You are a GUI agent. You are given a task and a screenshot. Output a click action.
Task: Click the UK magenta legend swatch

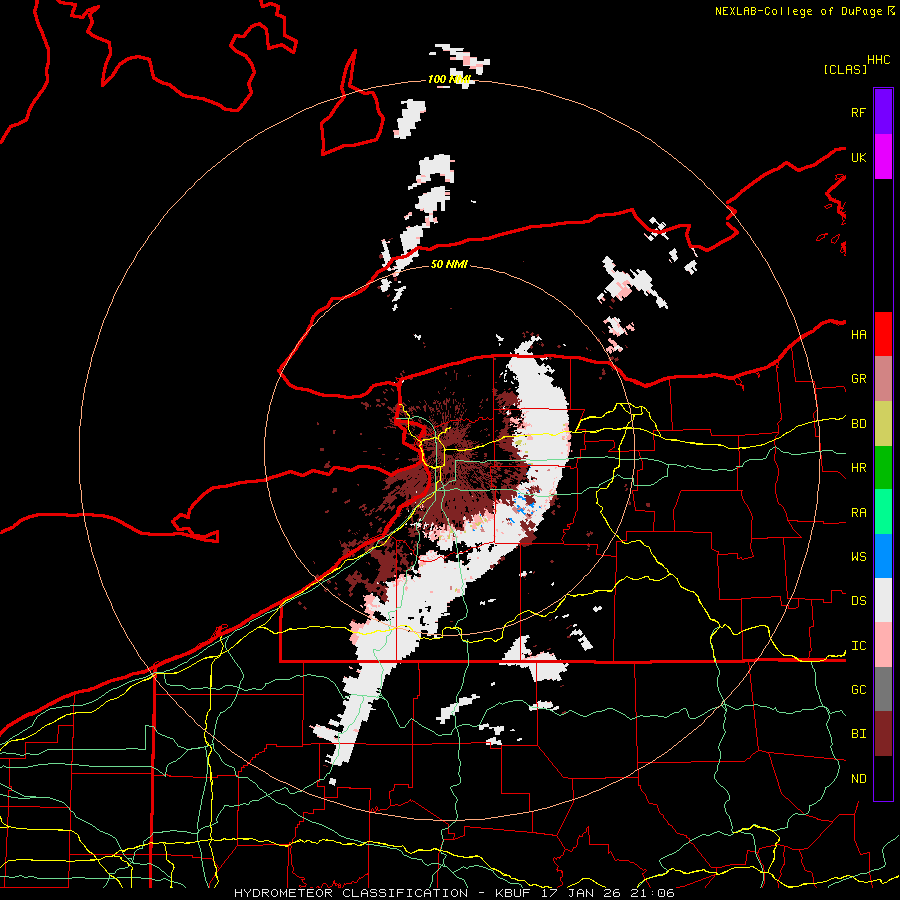coord(883,157)
